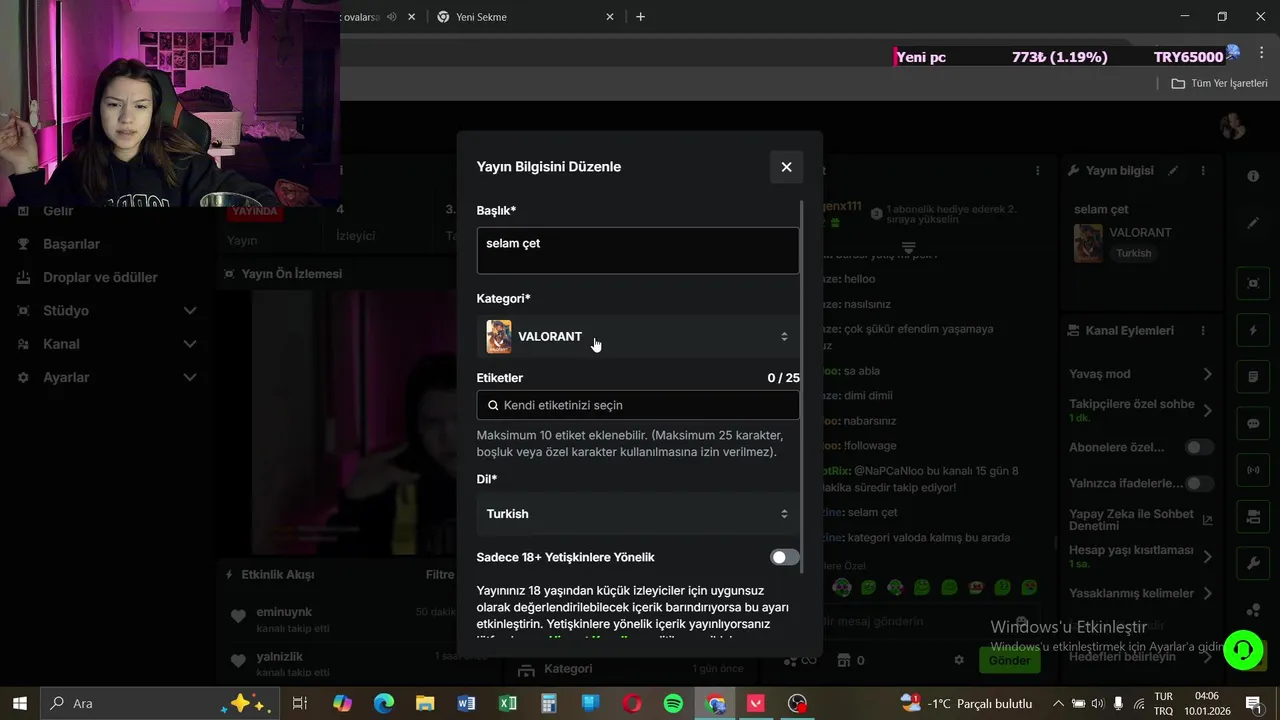The image size is (1280, 720).
Task: Open Microsoft Edge from the taskbar
Action: (384, 703)
